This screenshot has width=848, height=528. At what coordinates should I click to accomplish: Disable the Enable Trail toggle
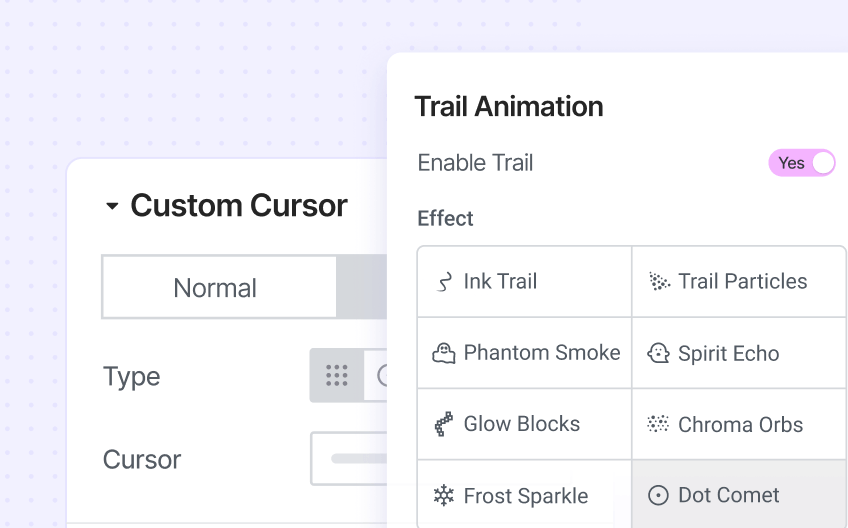(801, 163)
